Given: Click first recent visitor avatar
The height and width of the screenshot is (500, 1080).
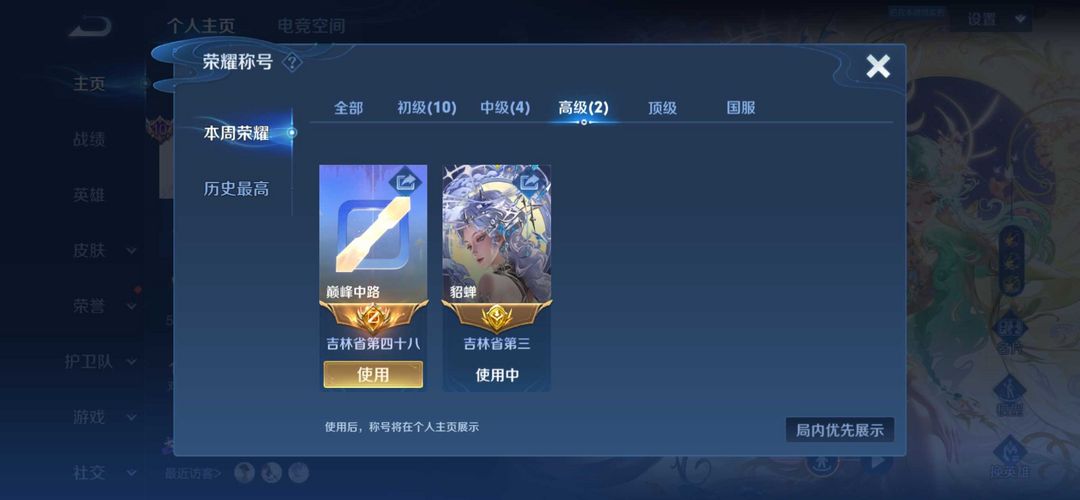Looking at the screenshot, I should tap(245, 472).
